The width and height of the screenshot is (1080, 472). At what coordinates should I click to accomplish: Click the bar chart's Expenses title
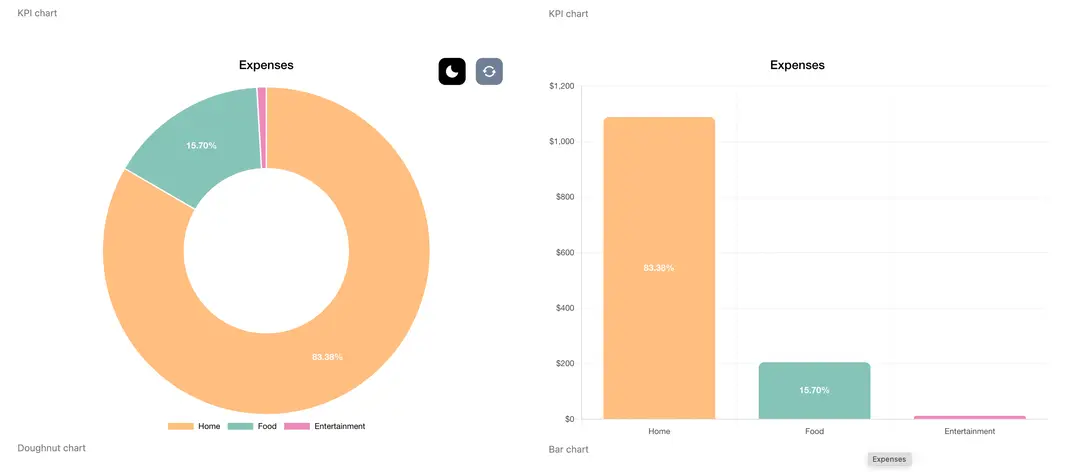(797, 65)
